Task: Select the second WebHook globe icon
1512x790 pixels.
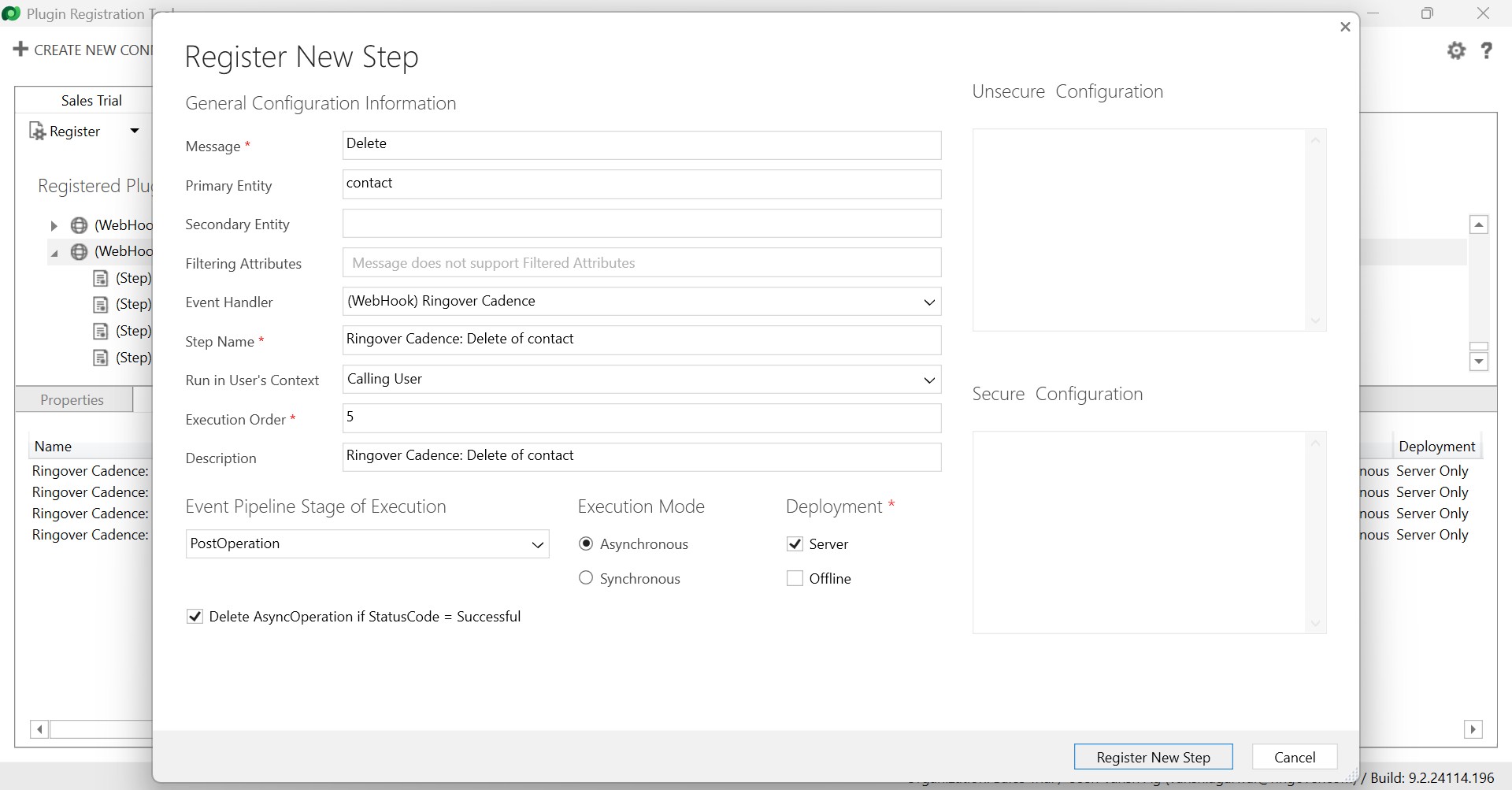Action: 79,251
